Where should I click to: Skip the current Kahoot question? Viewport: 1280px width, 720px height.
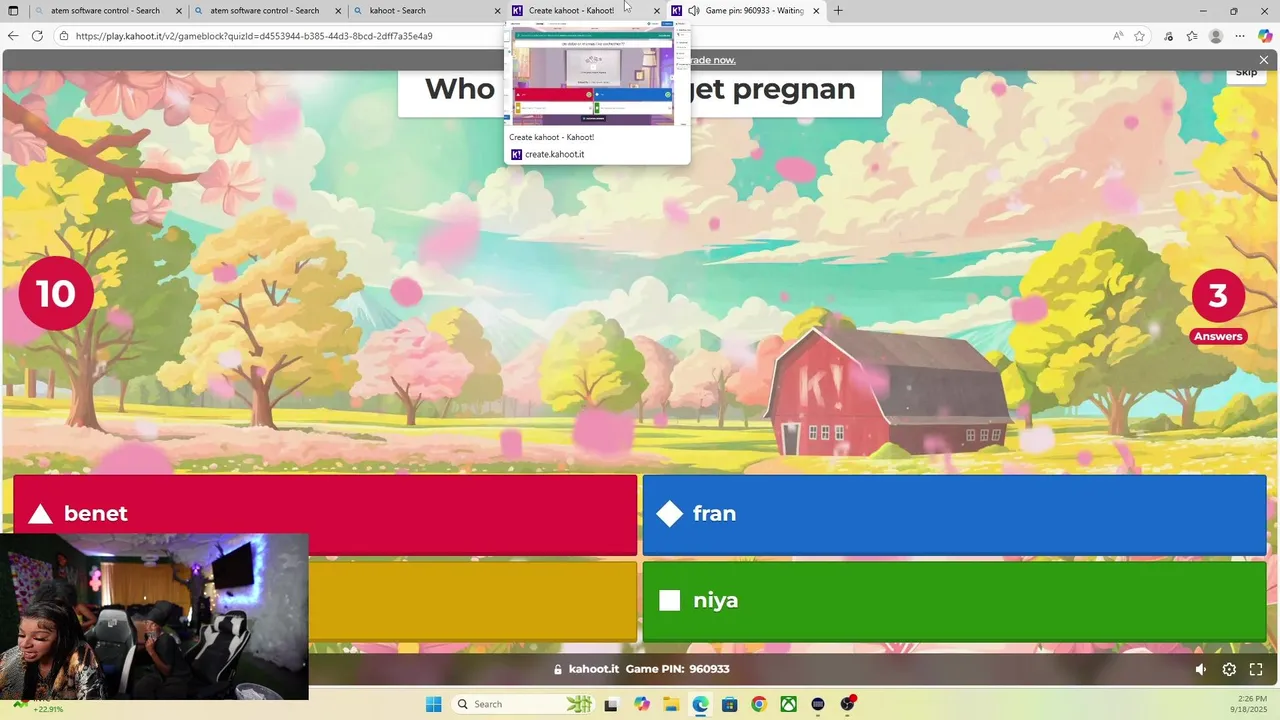point(1246,73)
